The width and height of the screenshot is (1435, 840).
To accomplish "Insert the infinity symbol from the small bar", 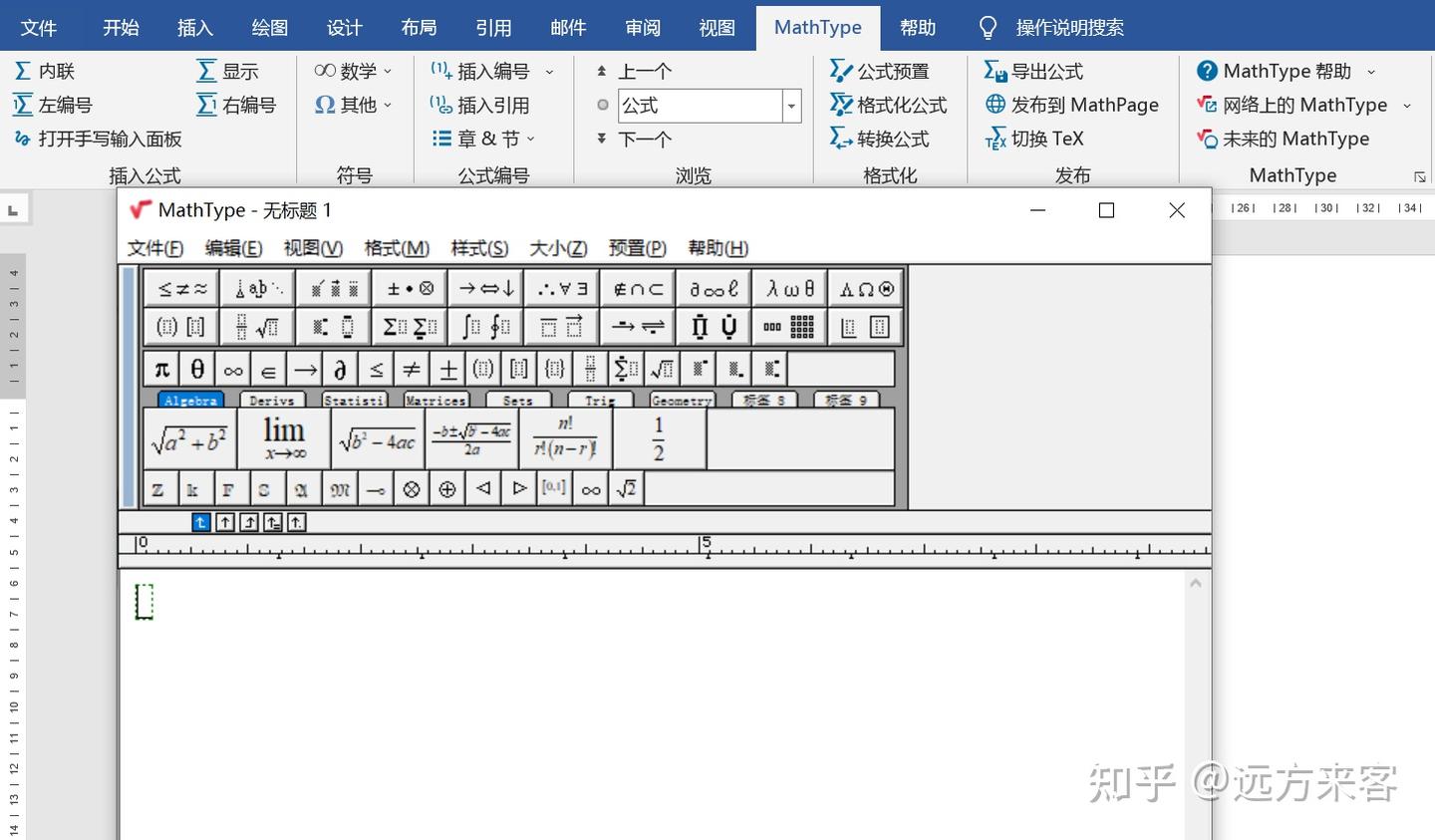I will point(232,368).
